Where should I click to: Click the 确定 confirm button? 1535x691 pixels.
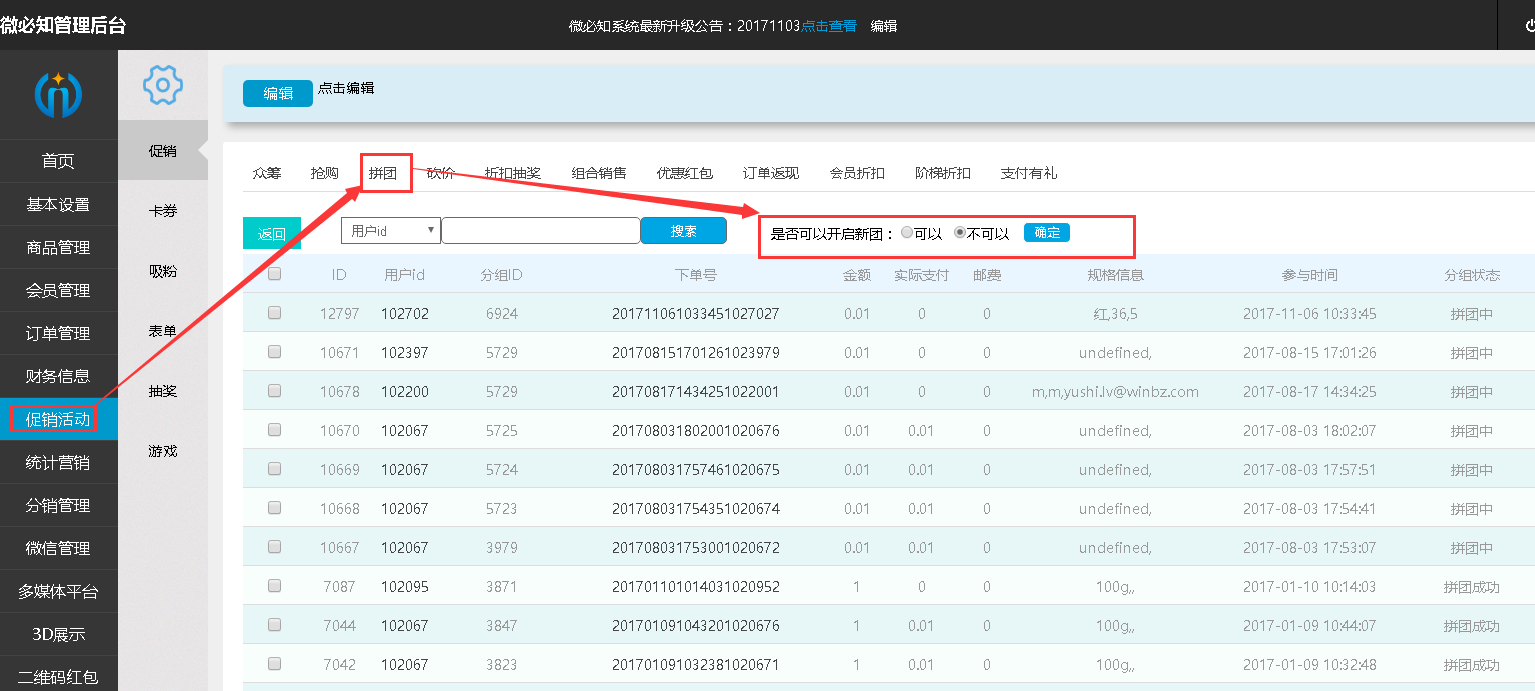point(1046,233)
